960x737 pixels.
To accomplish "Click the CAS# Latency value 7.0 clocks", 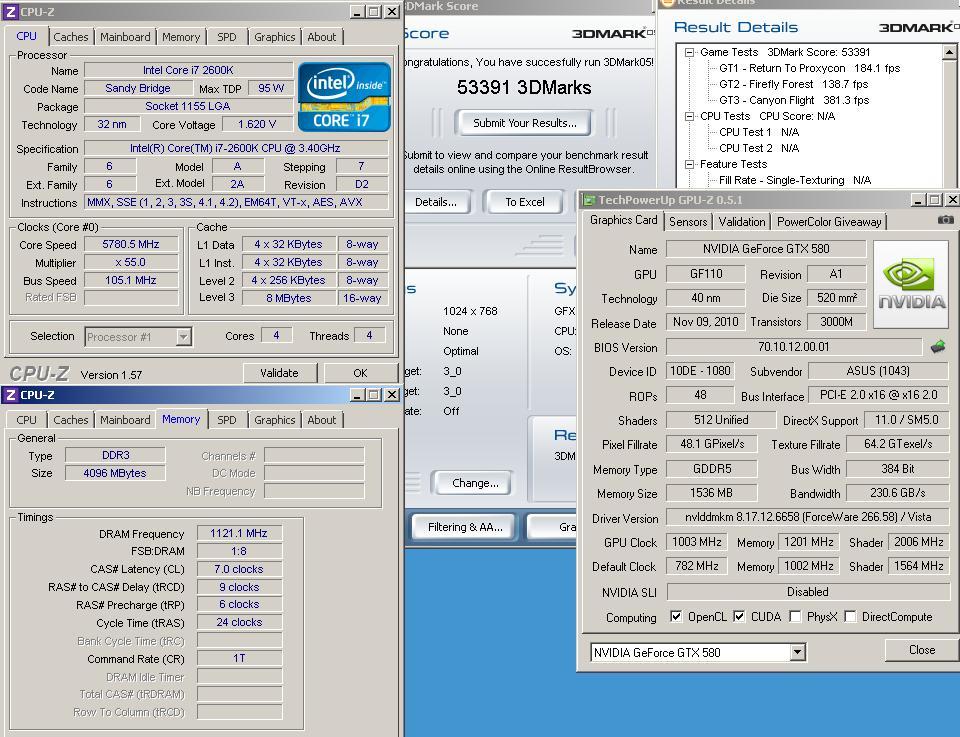I will coord(239,569).
